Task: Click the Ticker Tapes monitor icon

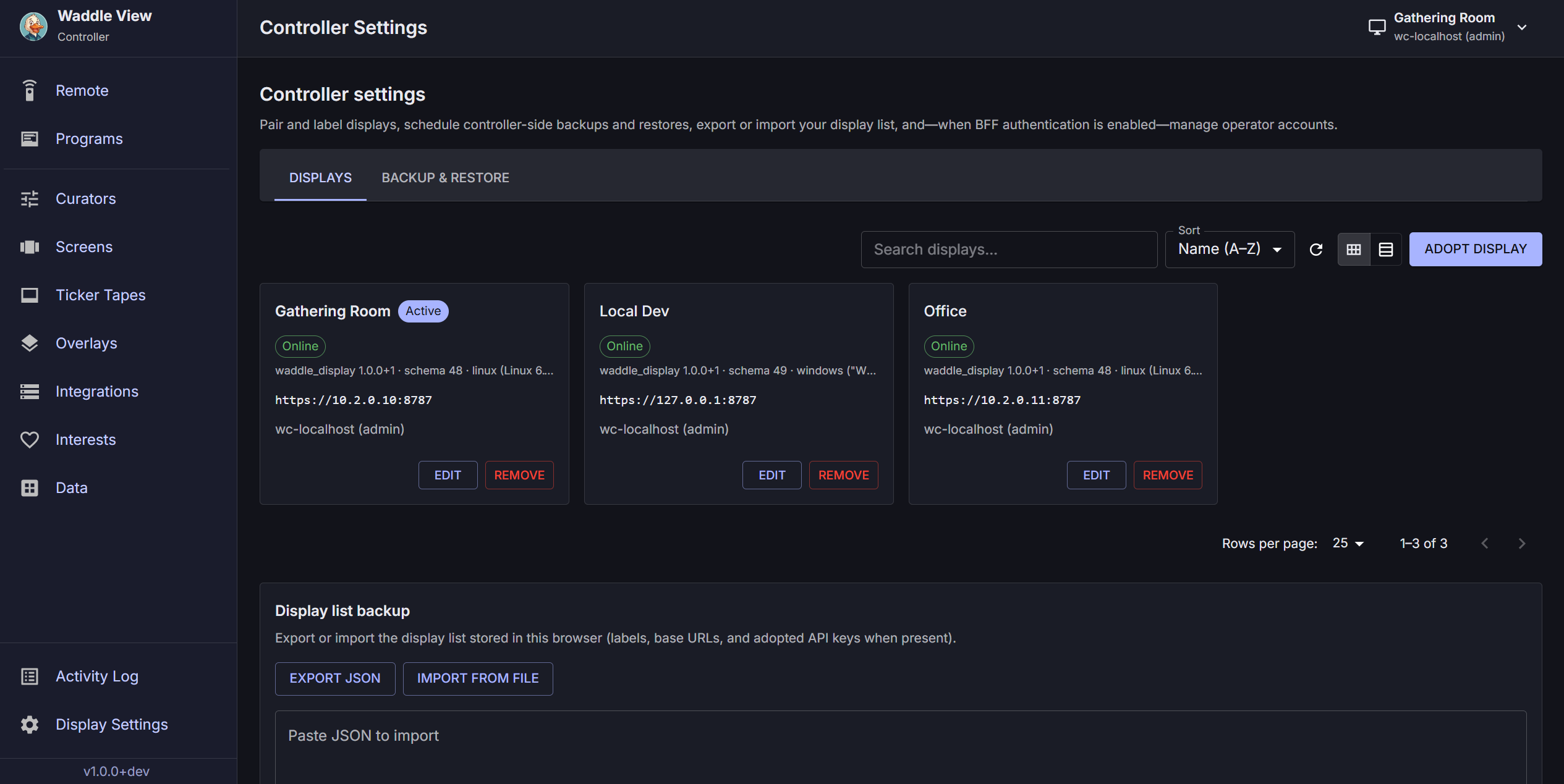Action: (x=30, y=295)
